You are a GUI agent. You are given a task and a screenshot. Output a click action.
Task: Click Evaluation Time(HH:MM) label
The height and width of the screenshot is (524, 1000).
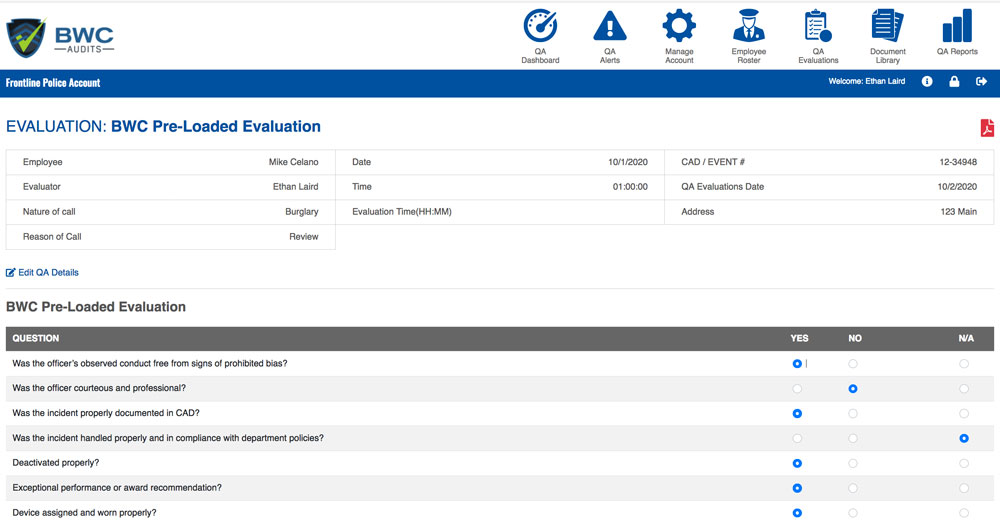(402, 212)
